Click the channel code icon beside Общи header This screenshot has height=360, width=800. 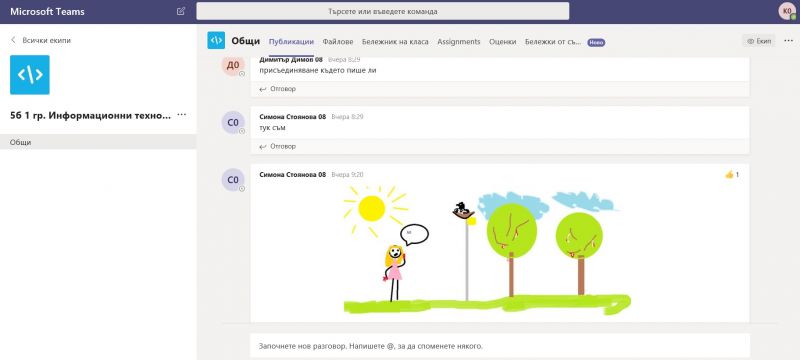(216, 40)
